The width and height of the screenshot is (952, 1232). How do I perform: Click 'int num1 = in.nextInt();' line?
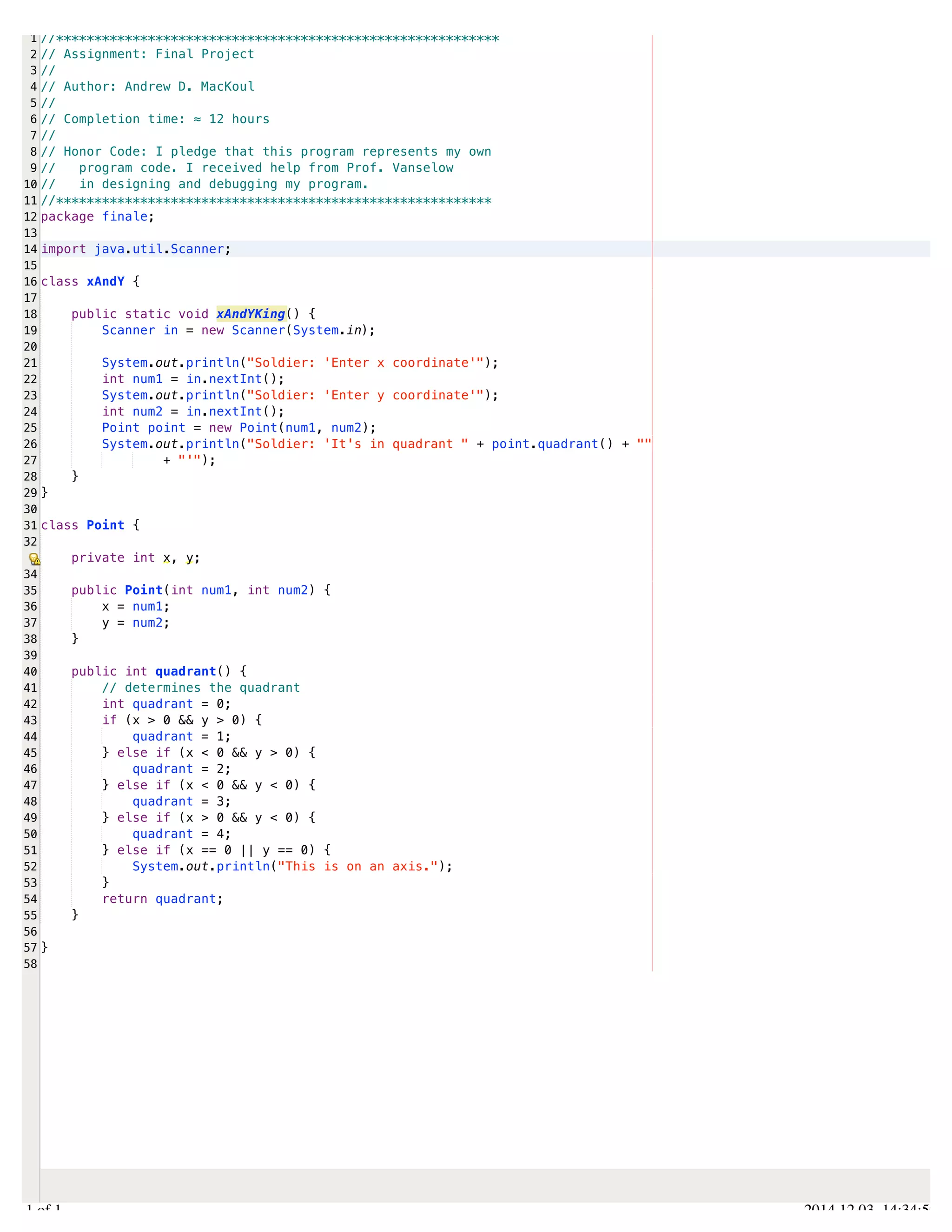(x=193, y=379)
